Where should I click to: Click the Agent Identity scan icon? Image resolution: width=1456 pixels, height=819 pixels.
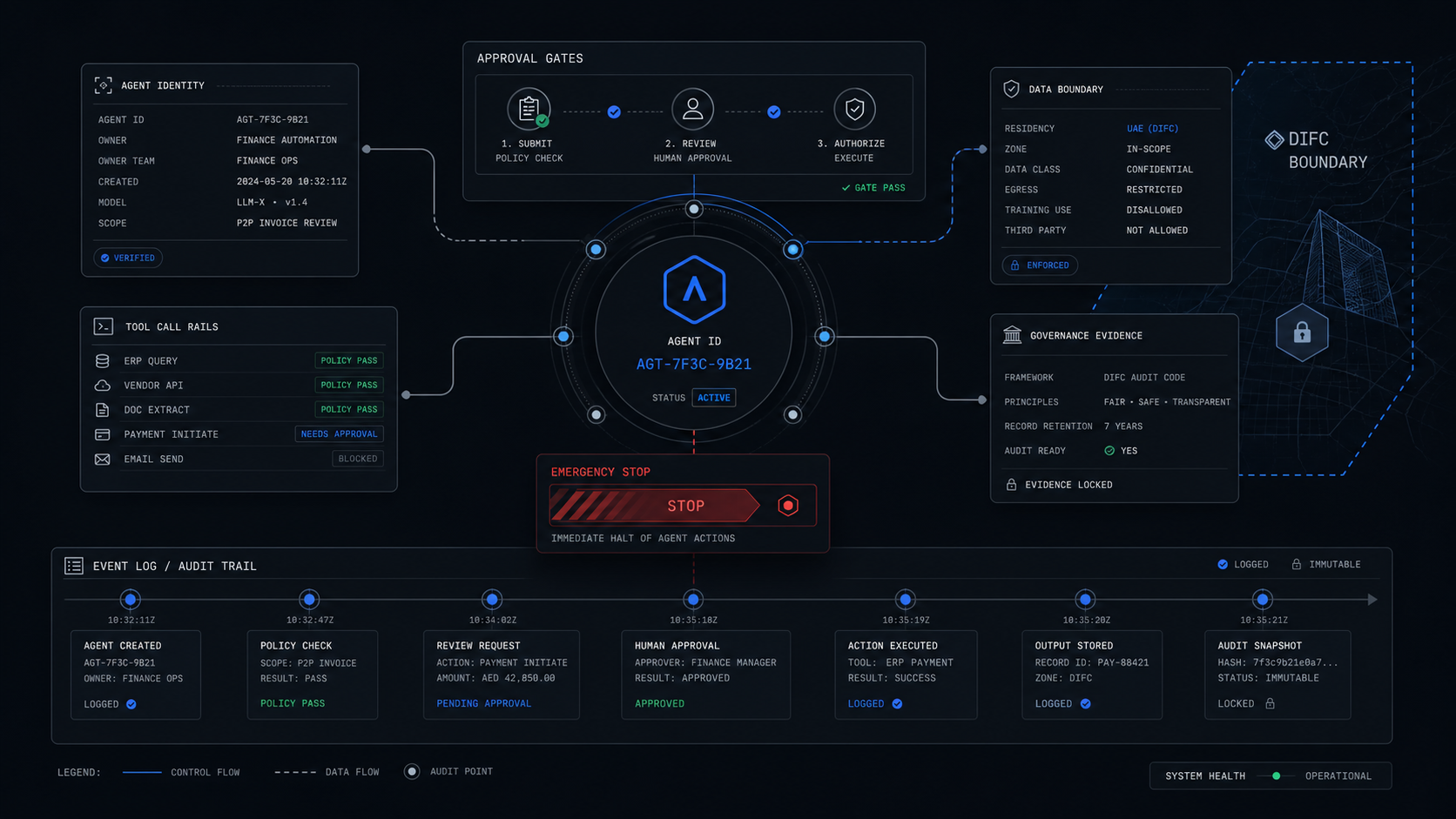click(x=103, y=85)
